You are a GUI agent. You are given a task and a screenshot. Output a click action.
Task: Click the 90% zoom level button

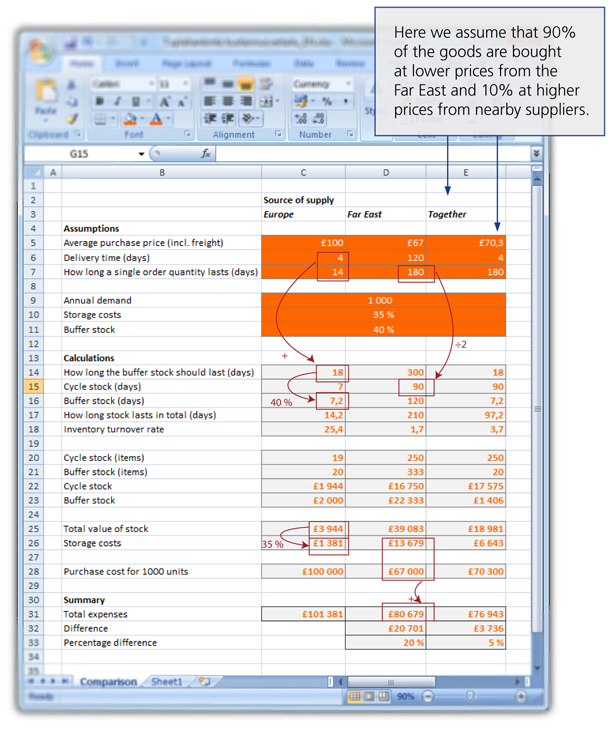[x=406, y=697]
